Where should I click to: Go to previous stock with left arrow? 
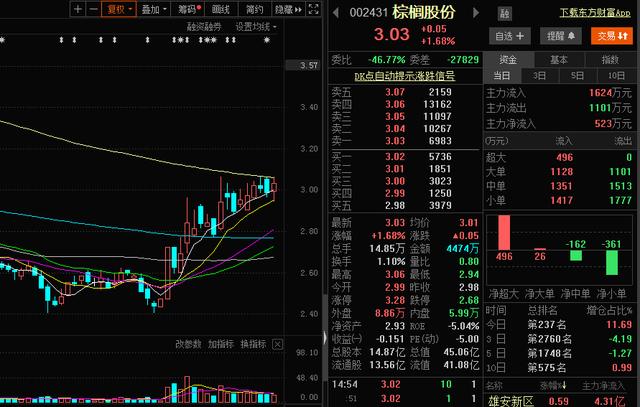(336, 13)
